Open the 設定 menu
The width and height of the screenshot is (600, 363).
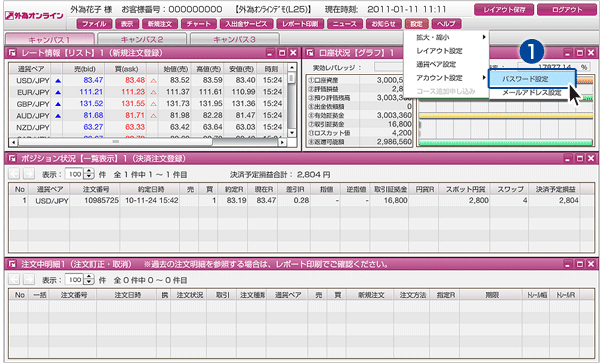coord(417,24)
